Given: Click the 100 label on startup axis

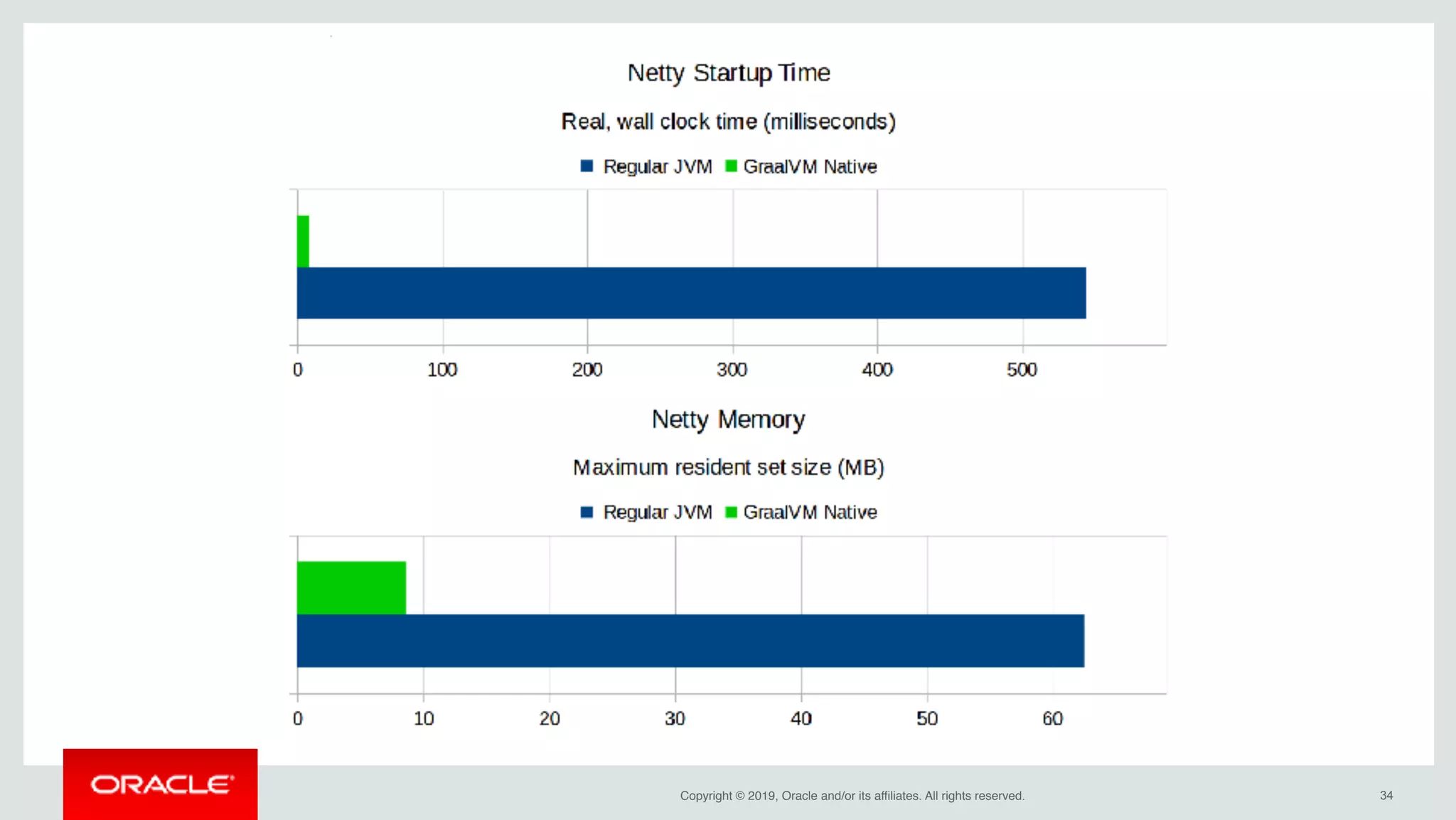Looking at the screenshot, I should pos(441,370).
